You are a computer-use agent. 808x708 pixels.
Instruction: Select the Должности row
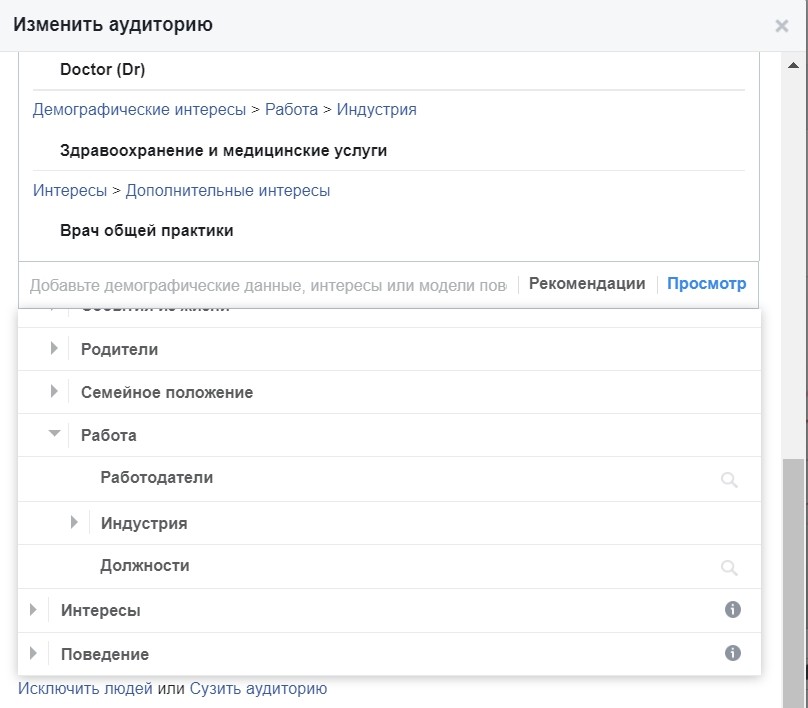pos(390,566)
